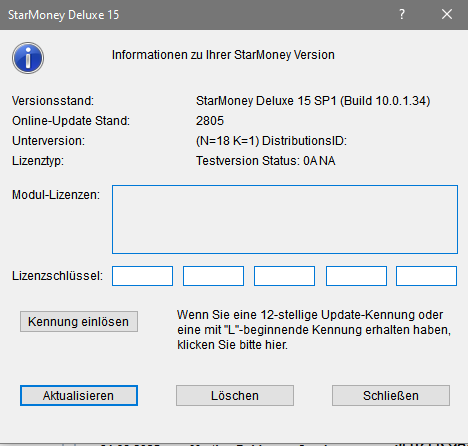Screen dimensions: 468x446
Task: Click the 'Unterversion:' label
Action: click(48, 141)
